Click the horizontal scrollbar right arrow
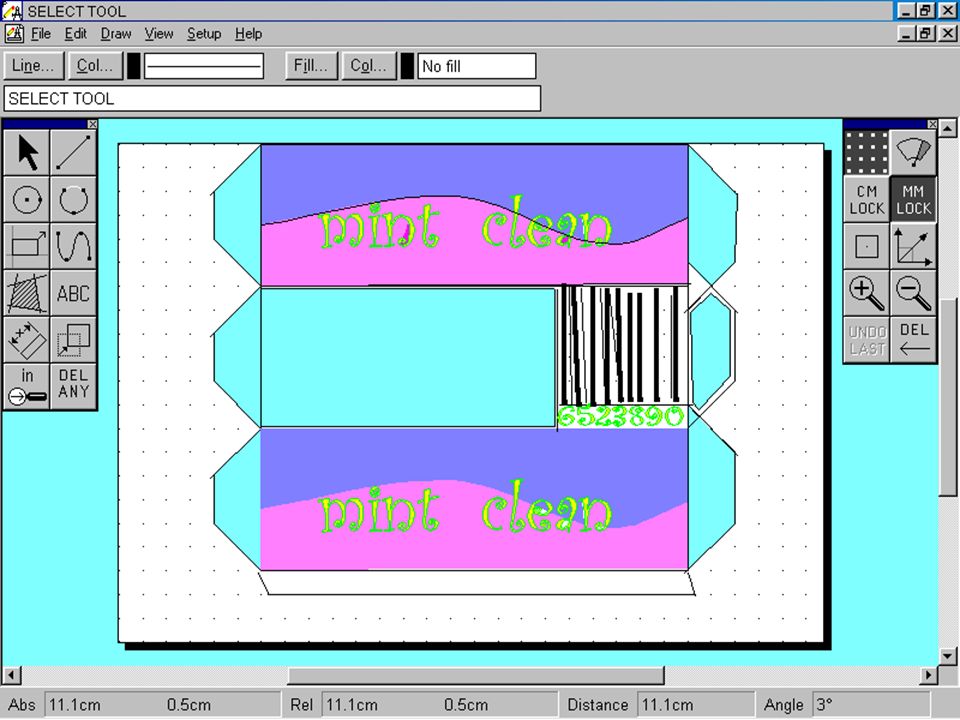960x720 pixels. click(929, 675)
